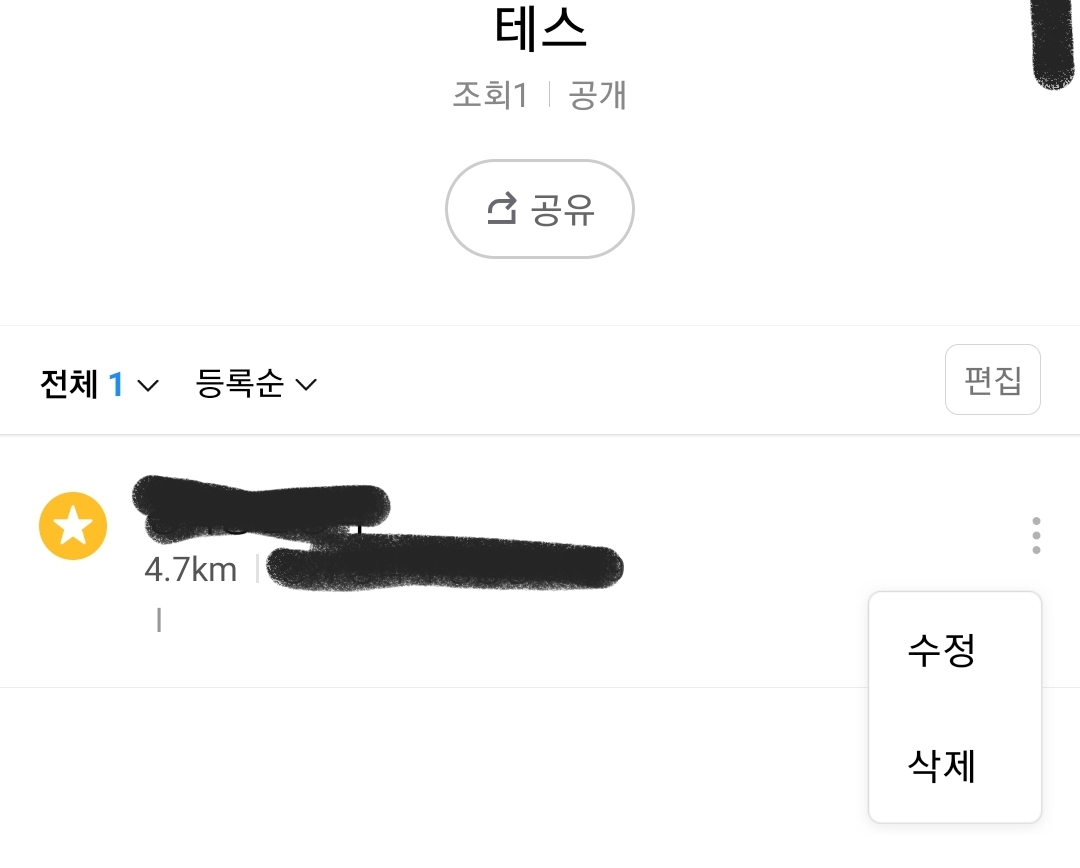Toggle the 공개 public visibility setting
Screen dimensions: 1080x868
[x=596, y=96]
